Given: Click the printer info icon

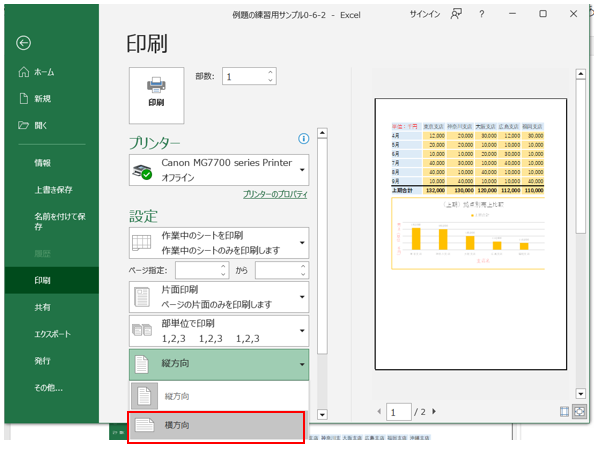Looking at the screenshot, I should click(303, 140).
